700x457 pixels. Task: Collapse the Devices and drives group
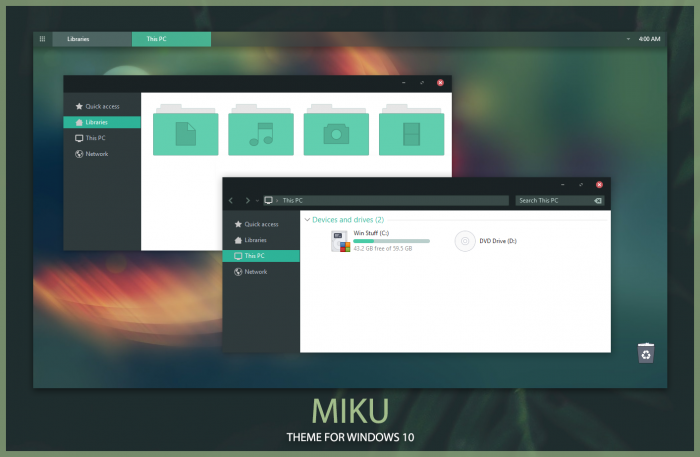307,220
